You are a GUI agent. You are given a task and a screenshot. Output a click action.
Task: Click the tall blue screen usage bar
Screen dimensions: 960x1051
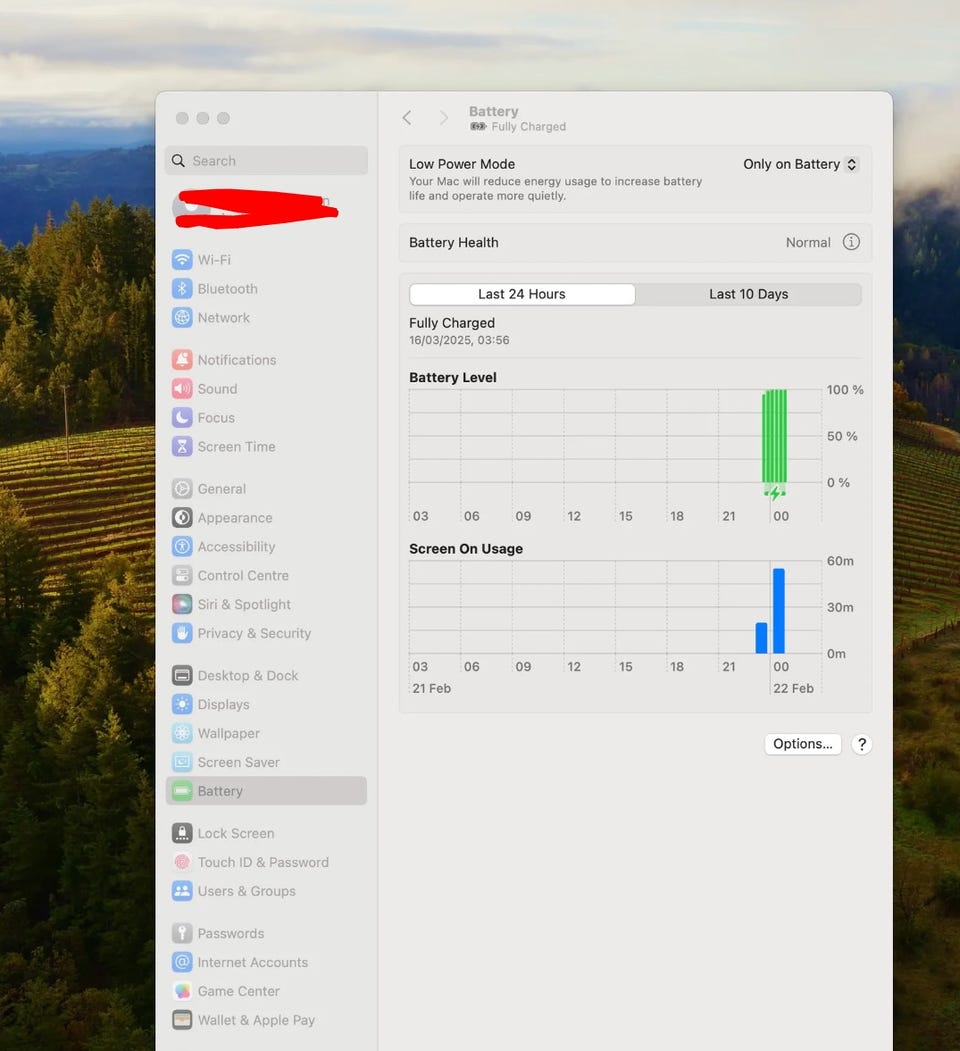tap(778, 611)
